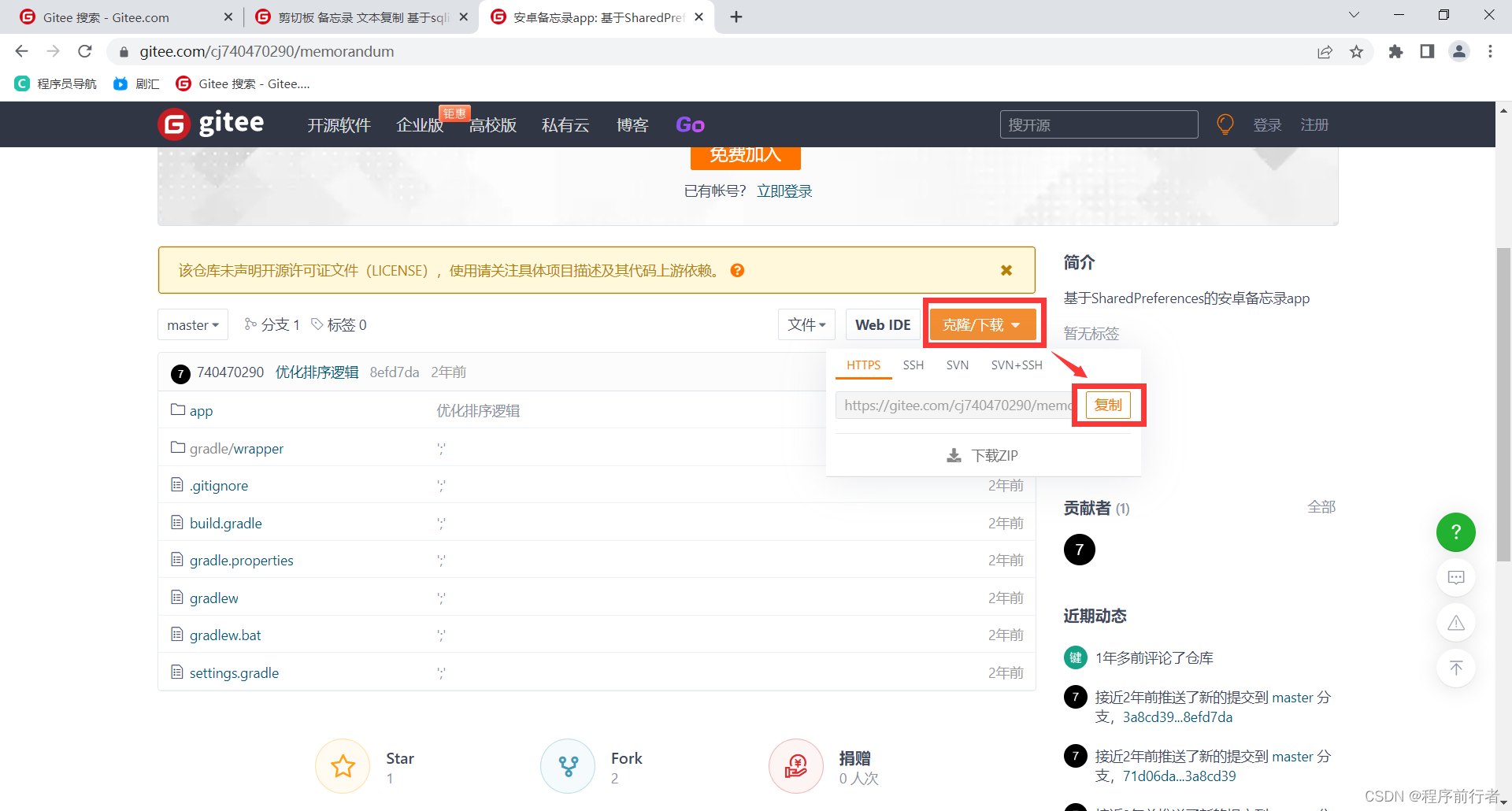Click the question mark icon in license notice
Viewport: 1512px width, 811px height.
coord(737,271)
